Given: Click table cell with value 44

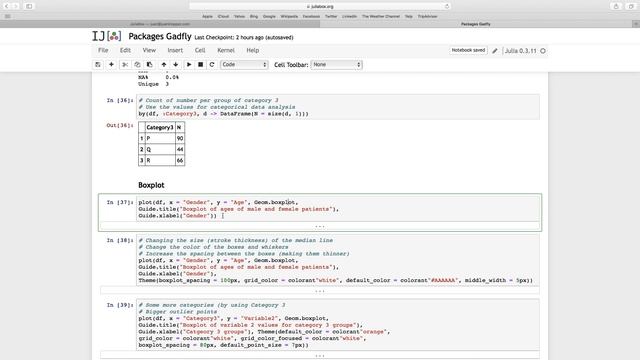Looking at the screenshot, I should [180, 149].
